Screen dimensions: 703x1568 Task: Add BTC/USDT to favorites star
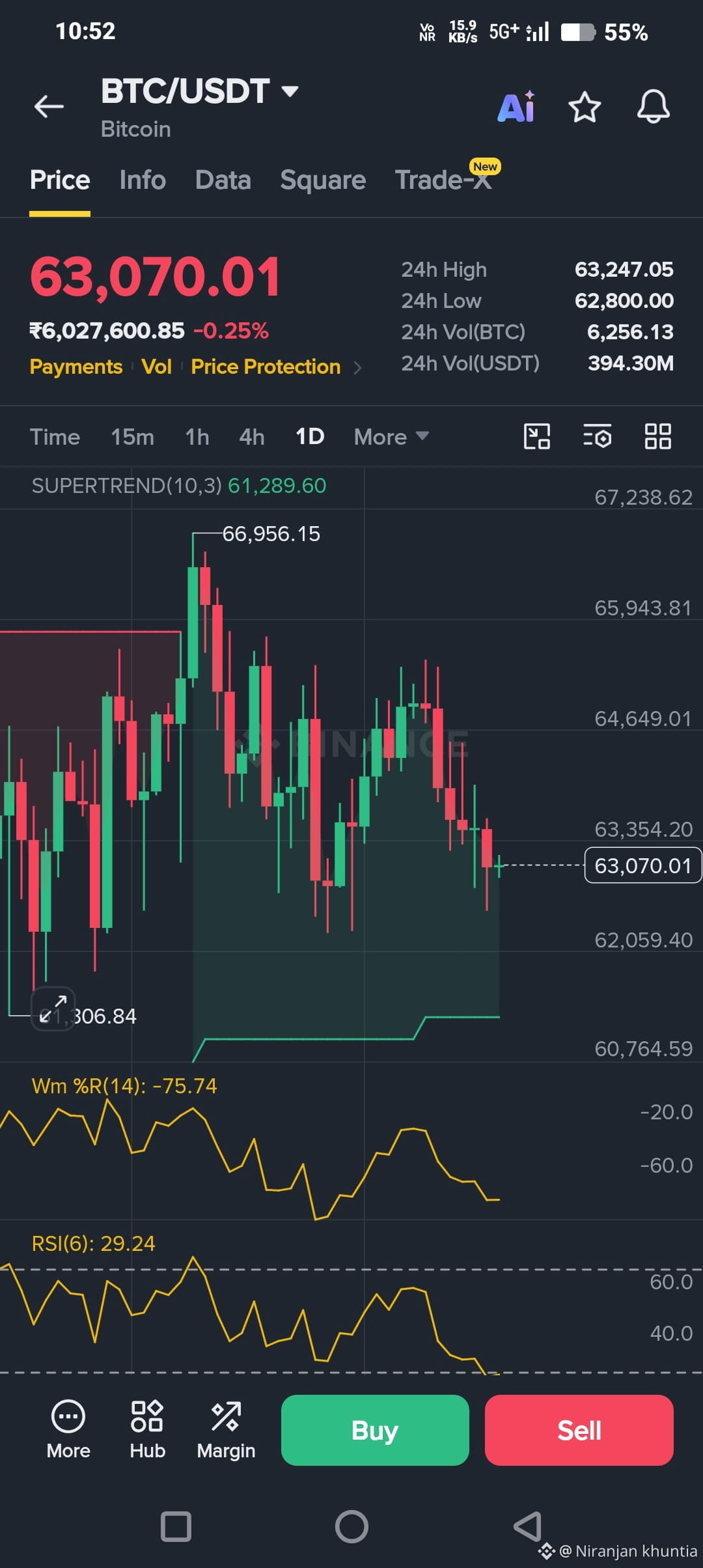(x=585, y=107)
